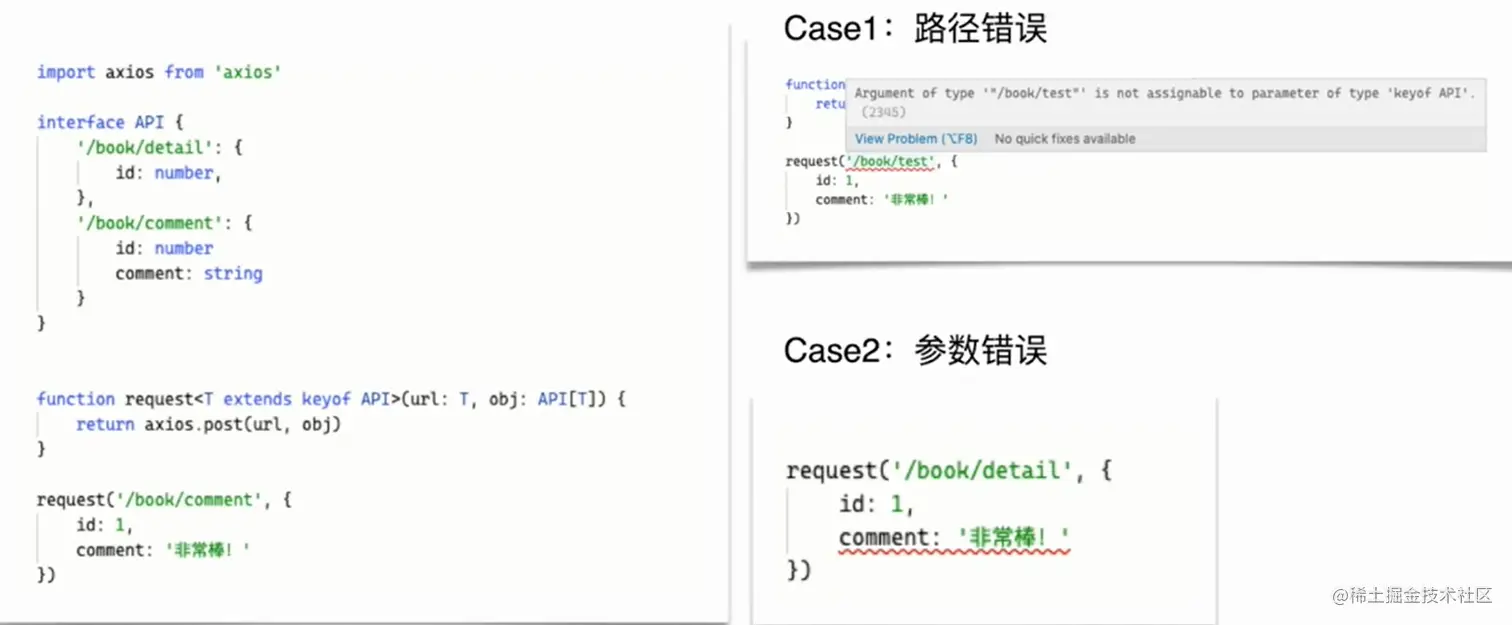Click 'id: 1,' in the Case2 snippet
1512x625 pixels.
pyautogui.click(x=876, y=505)
